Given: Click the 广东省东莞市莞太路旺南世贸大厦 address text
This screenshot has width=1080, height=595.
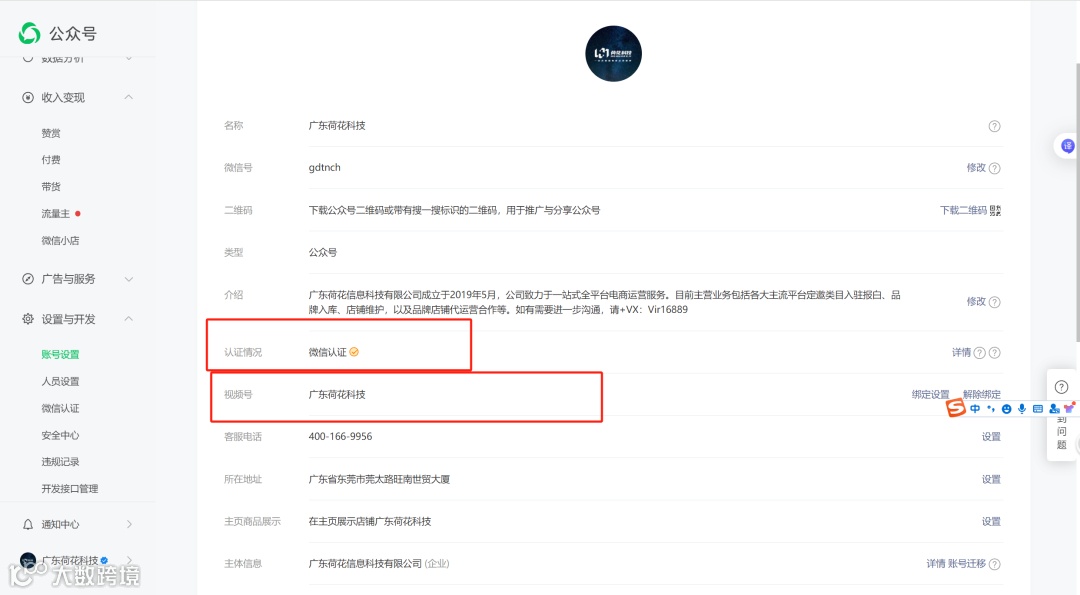Looking at the screenshot, I should point(380,479).
